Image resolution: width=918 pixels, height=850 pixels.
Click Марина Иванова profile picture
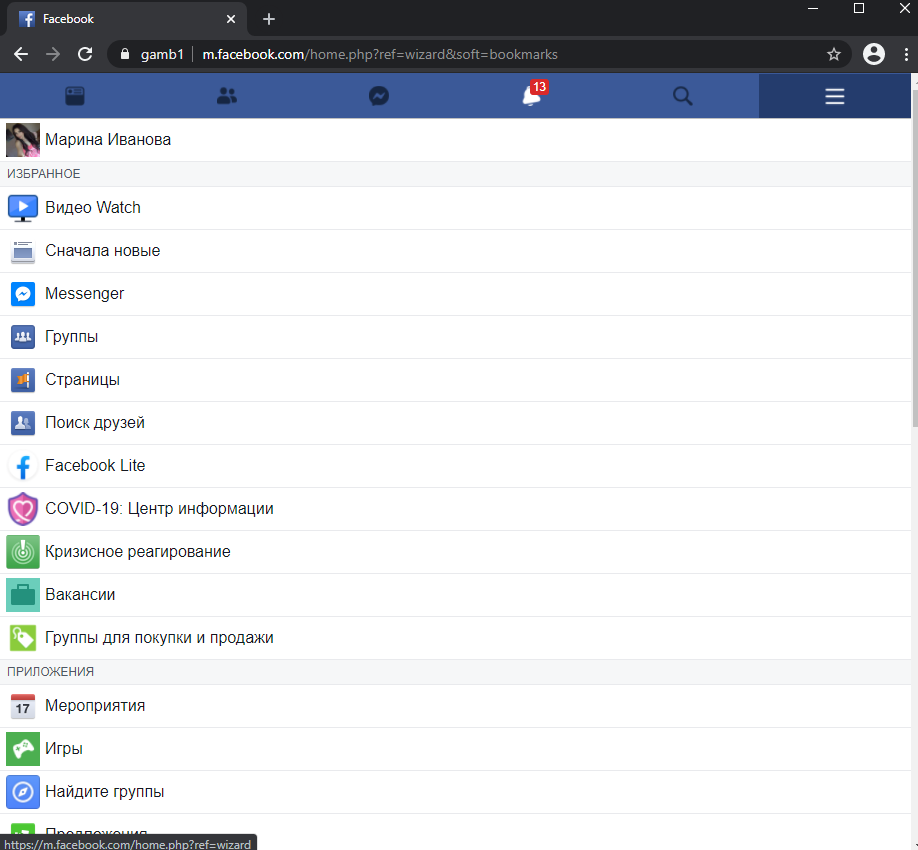point(23,140)
